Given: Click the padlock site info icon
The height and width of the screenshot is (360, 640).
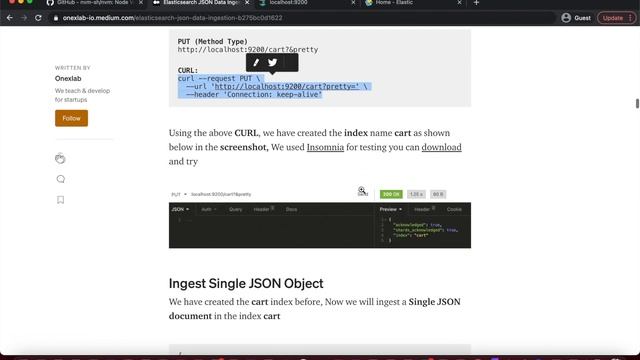Looking at the screenshot, I should pos(56,18).
